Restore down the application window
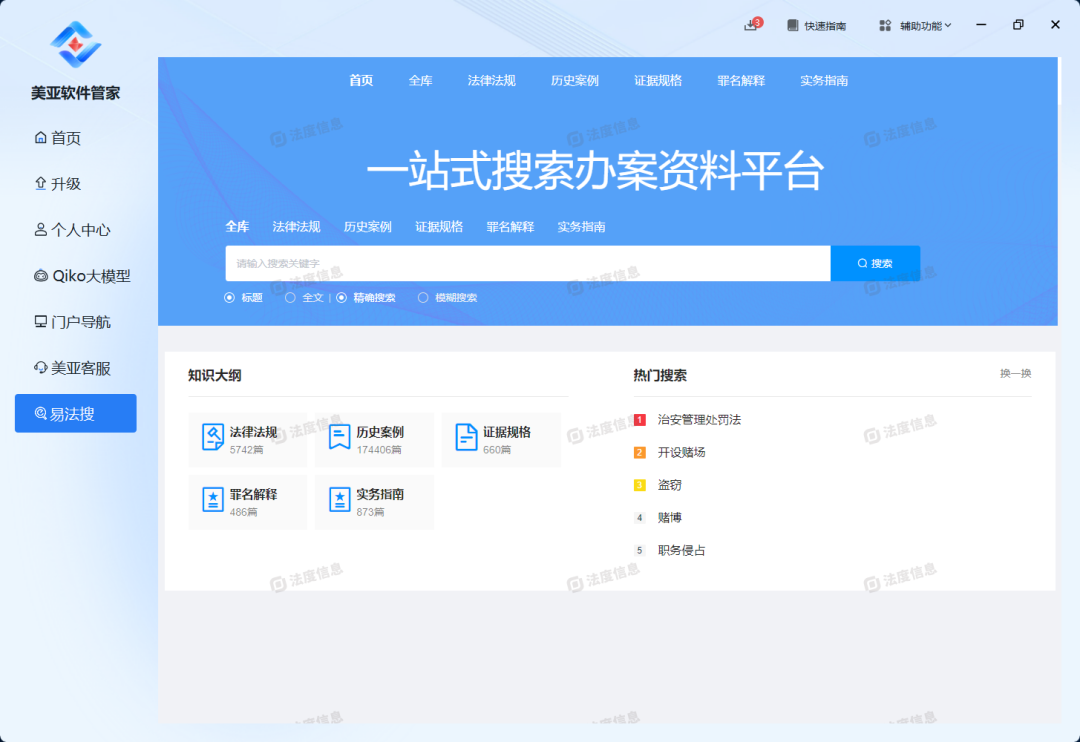1080x742 pixels. (x=1018, y=25)
